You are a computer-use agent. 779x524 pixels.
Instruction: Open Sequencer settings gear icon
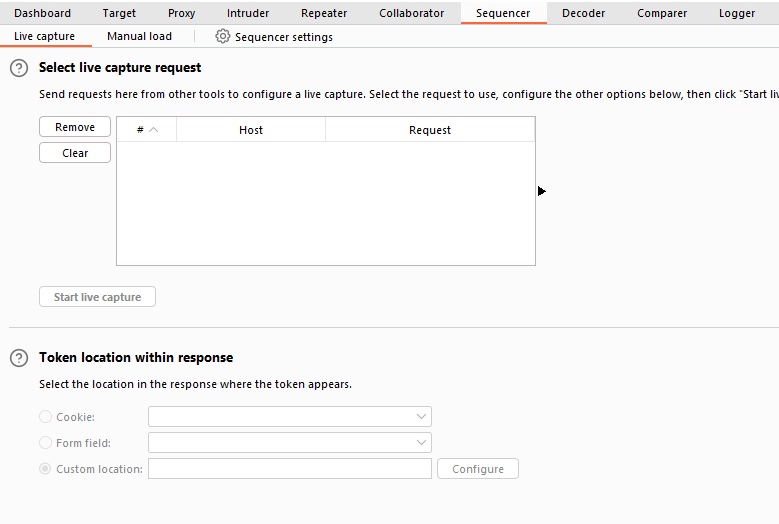(x=223, y=37)
